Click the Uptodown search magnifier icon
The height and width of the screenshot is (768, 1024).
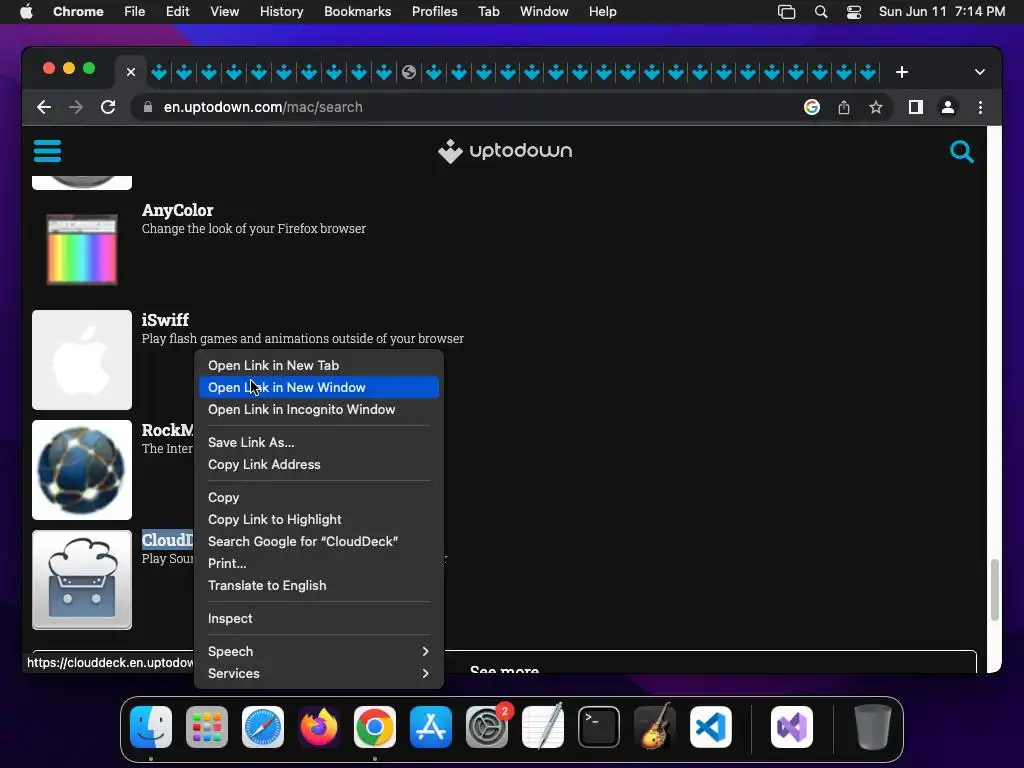tap(961, 152)
